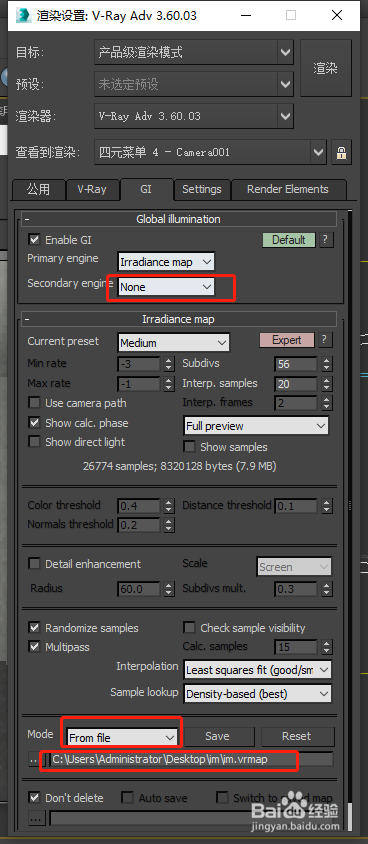Enable Show direct light checkbox

[34, 442]
